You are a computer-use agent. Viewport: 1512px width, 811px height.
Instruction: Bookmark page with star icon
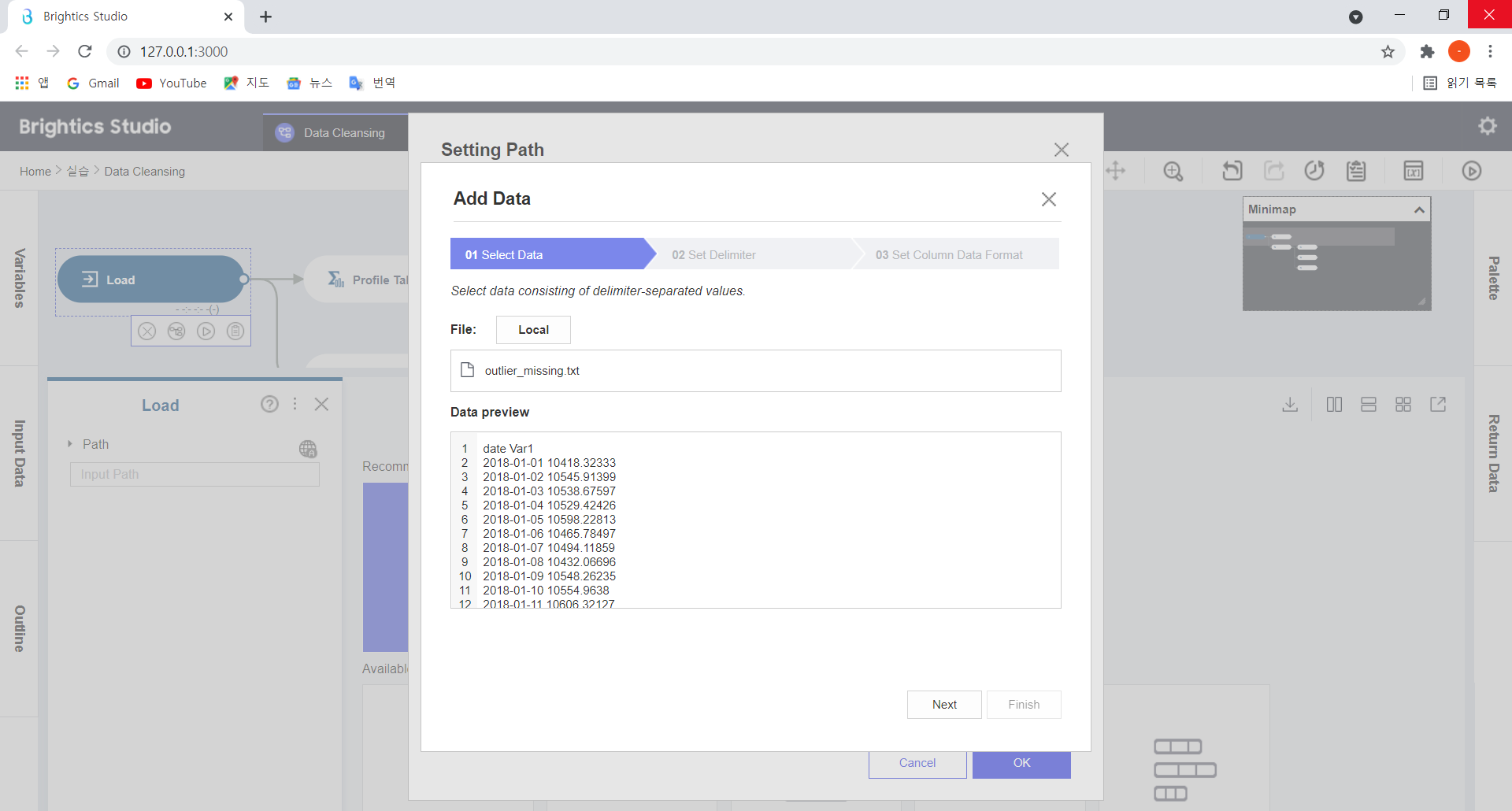1388,51
